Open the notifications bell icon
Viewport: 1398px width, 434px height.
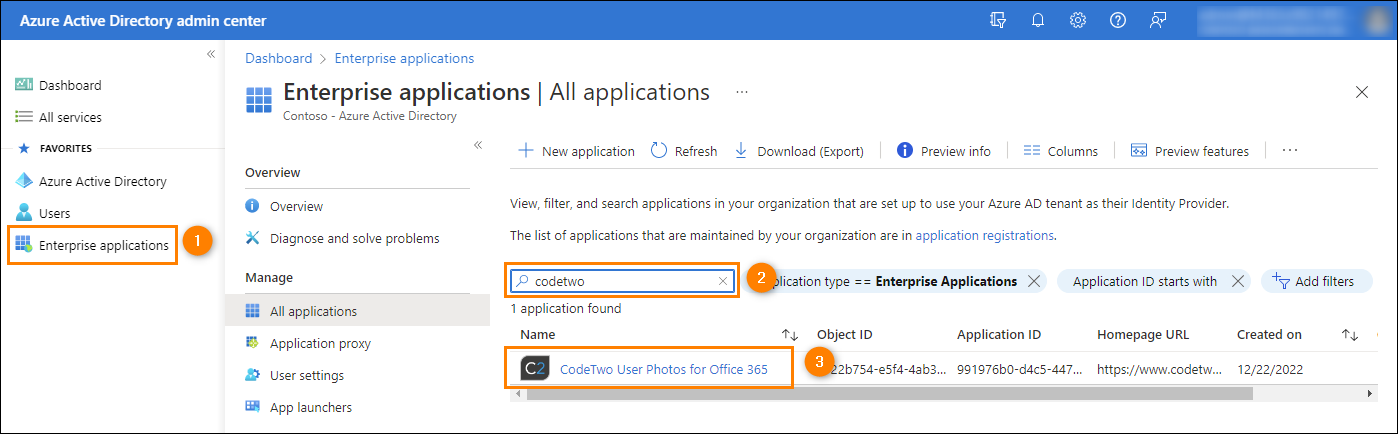[1037, 20]
